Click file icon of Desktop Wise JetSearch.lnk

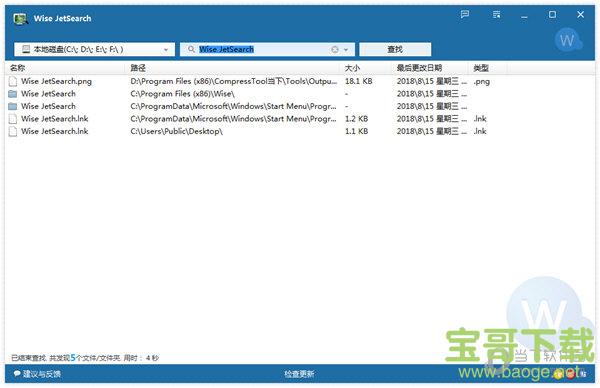pyautogui.click(x=13, y=131)
